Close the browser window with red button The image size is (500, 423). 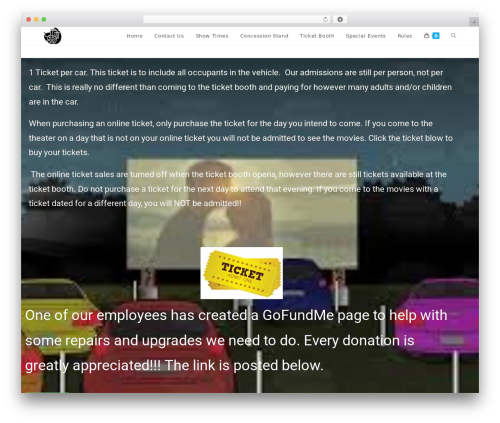coord(29,20)
